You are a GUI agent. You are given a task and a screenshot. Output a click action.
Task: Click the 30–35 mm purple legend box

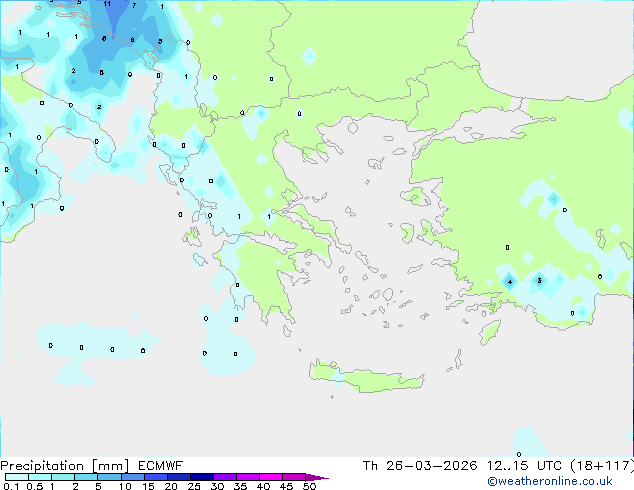pos(225,477)
